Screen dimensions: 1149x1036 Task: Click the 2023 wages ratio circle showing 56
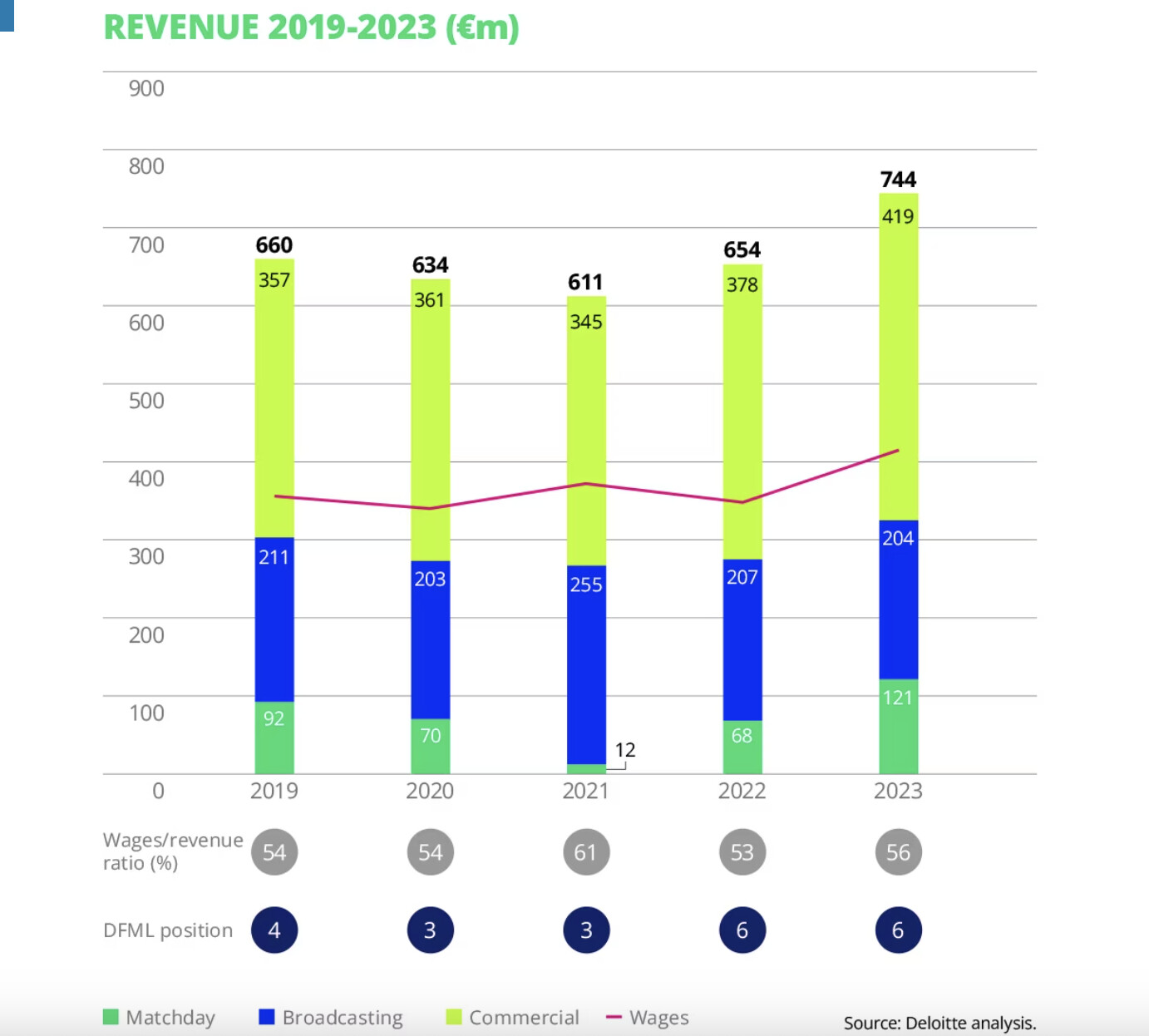[898, 852]
